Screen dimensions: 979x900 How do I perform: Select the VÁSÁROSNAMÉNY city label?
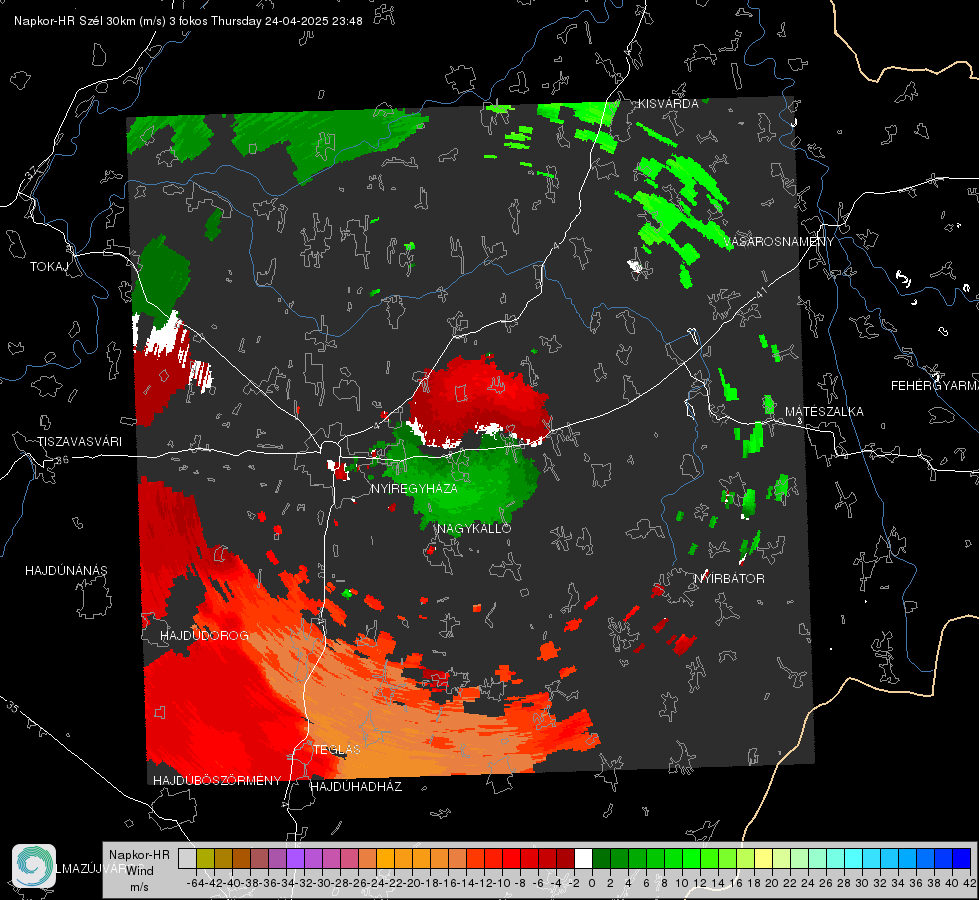(779, 242)
